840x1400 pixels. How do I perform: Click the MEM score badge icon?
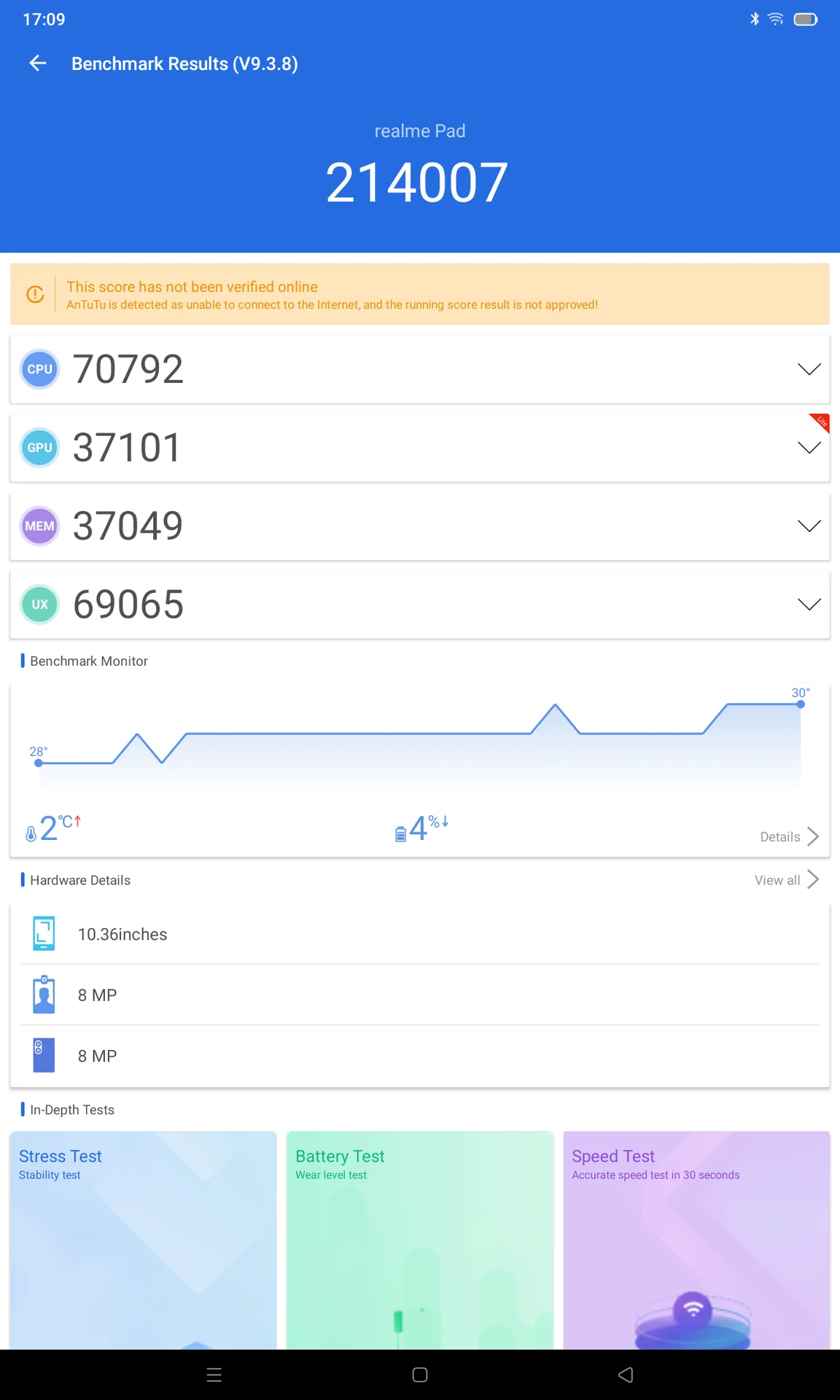[x=39, y=526]
